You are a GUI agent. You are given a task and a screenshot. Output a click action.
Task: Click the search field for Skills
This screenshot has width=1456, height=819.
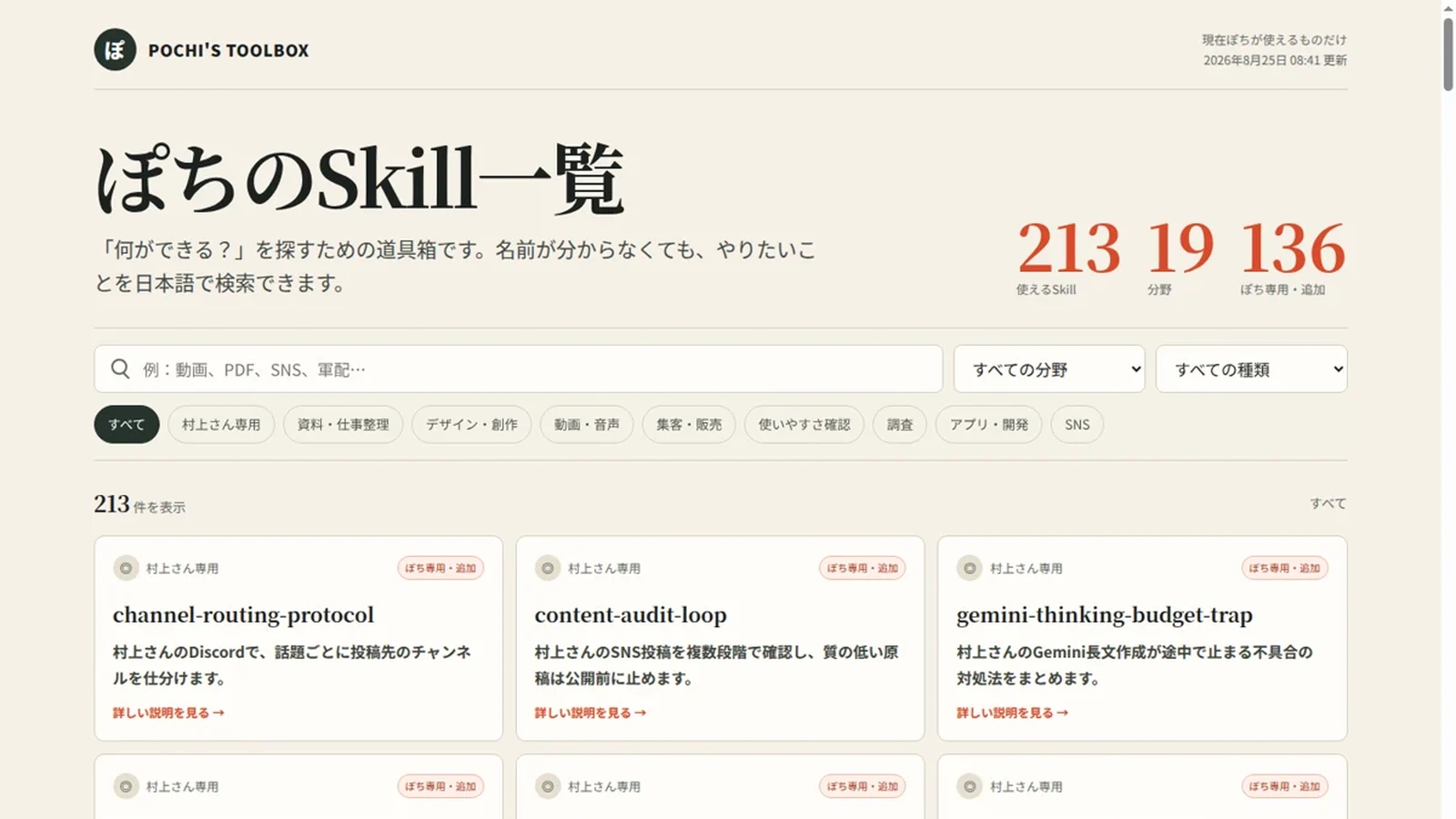tap(518, 369)
